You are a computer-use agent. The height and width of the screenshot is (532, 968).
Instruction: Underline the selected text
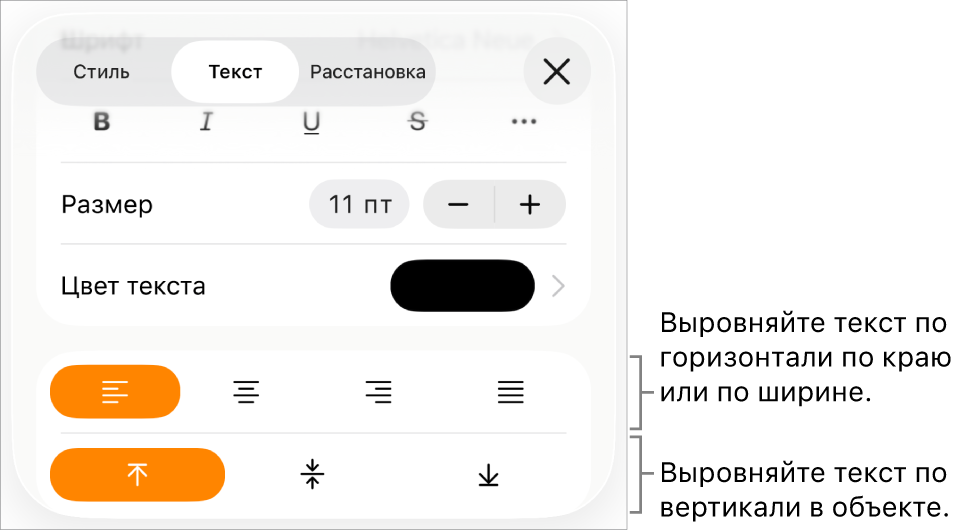click(x=312, y=122)
